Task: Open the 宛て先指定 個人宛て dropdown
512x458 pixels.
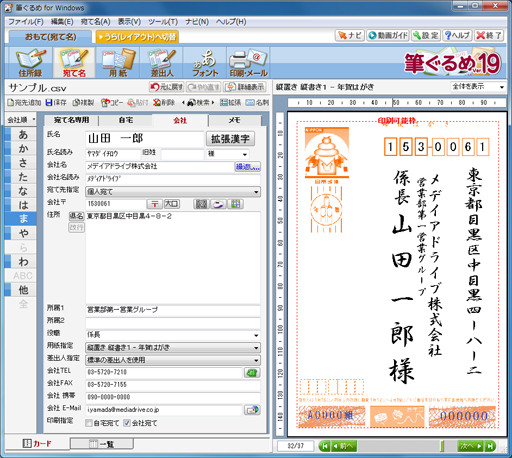Action: tap(173, 192)
